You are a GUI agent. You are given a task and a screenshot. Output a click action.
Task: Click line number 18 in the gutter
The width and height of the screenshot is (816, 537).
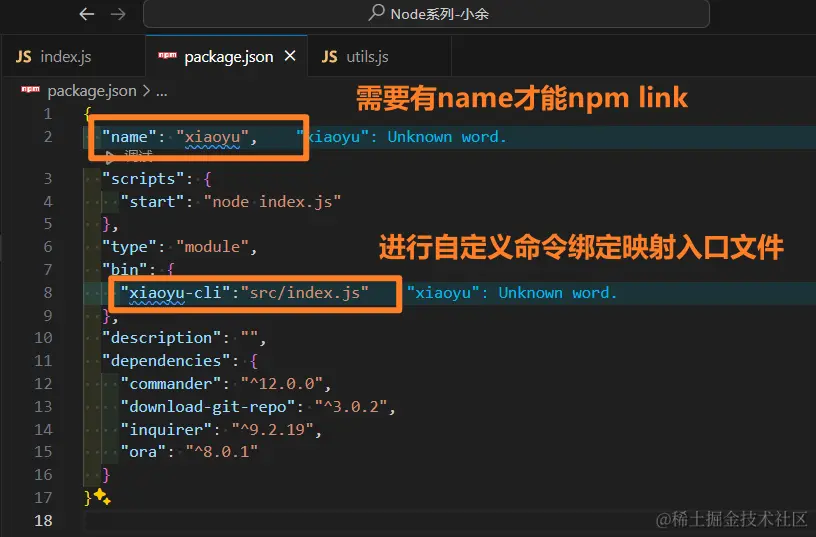click(x=43, y=520)
